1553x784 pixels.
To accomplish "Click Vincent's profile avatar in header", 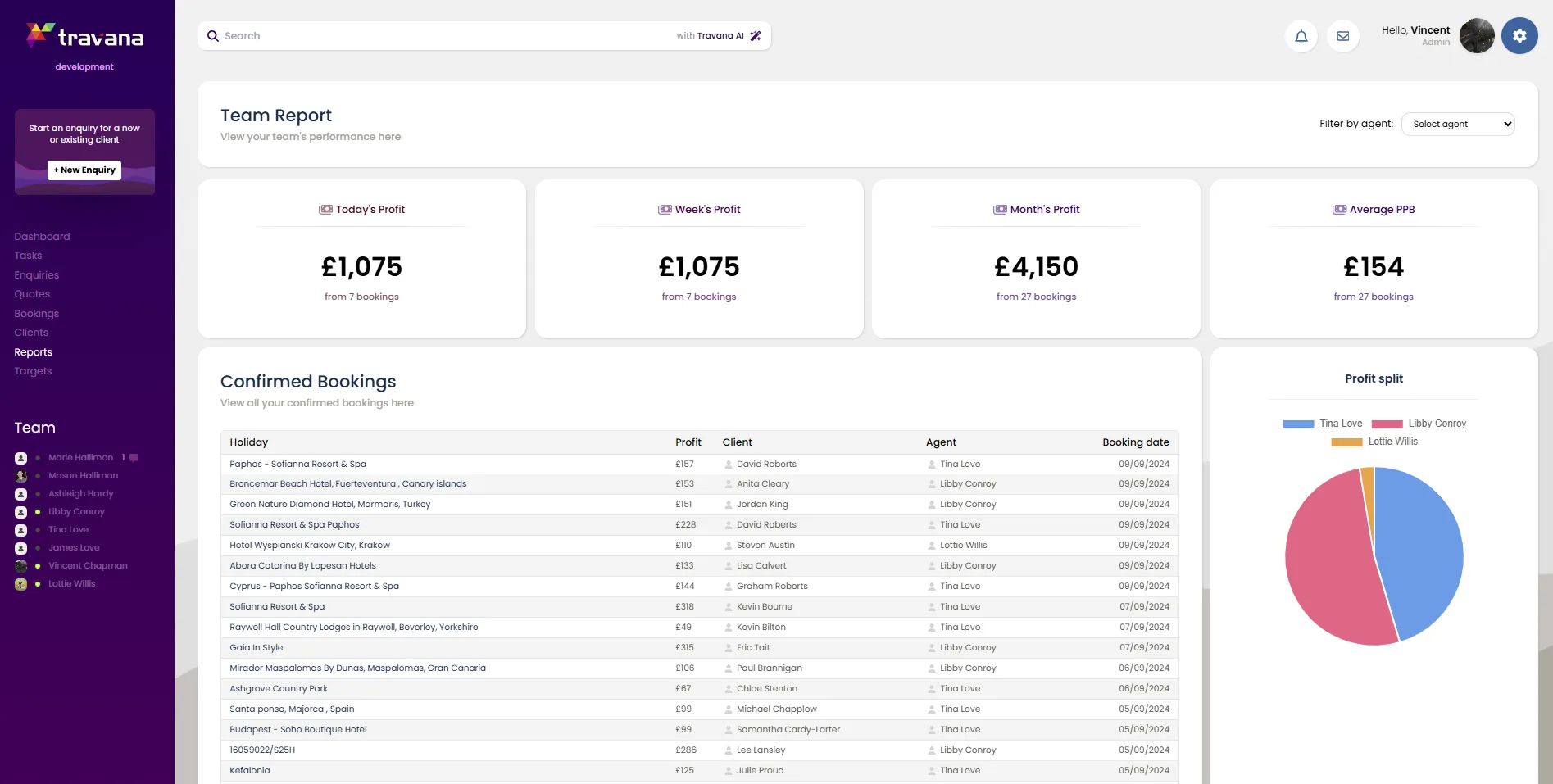I will click(x=1476, y=36).
